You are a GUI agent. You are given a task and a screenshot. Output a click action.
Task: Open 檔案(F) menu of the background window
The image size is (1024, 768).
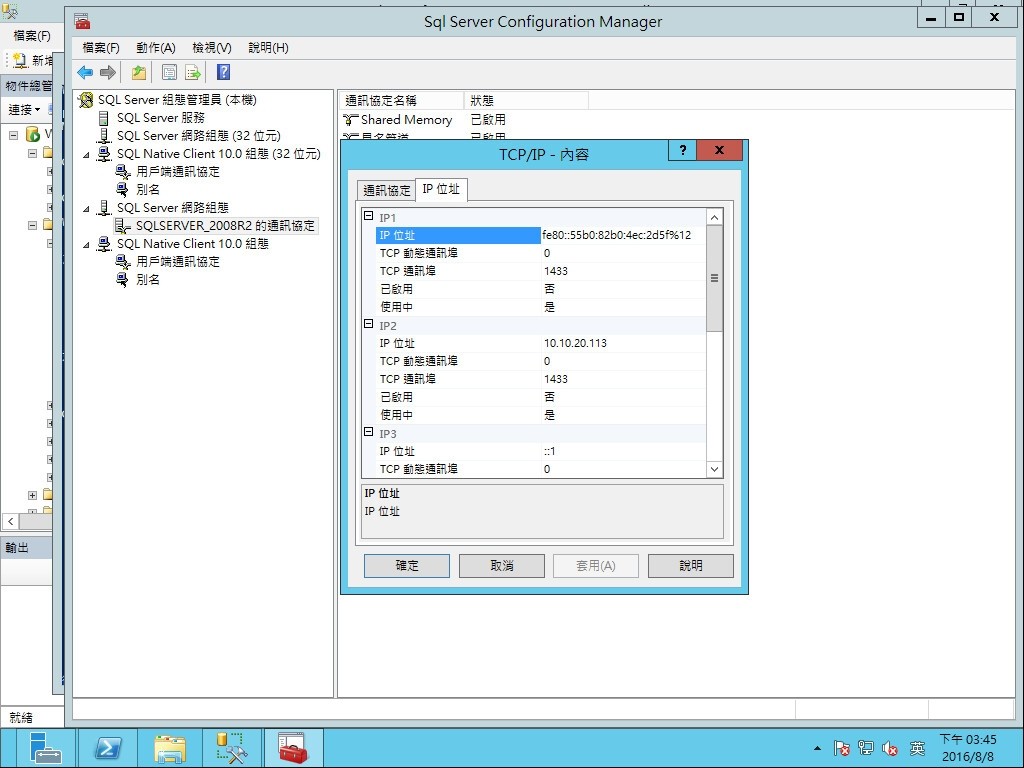(x=31, y=35)
